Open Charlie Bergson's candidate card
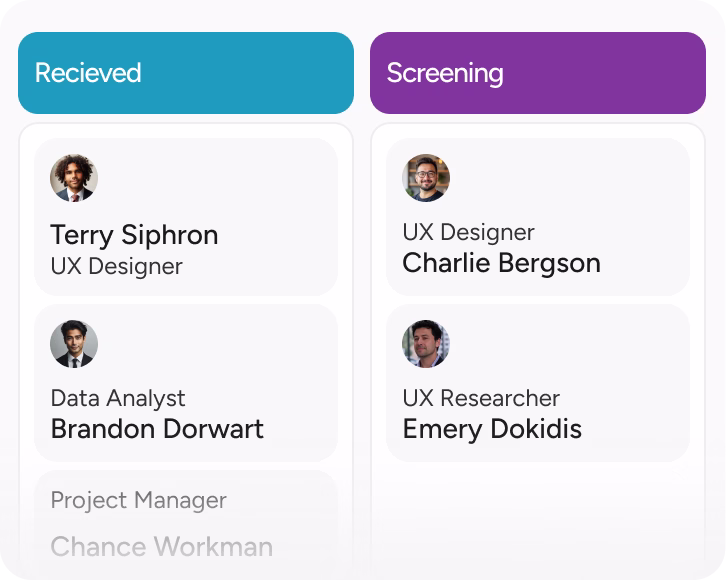This screenshot has height=580, width=726. (x=538, y=217)
